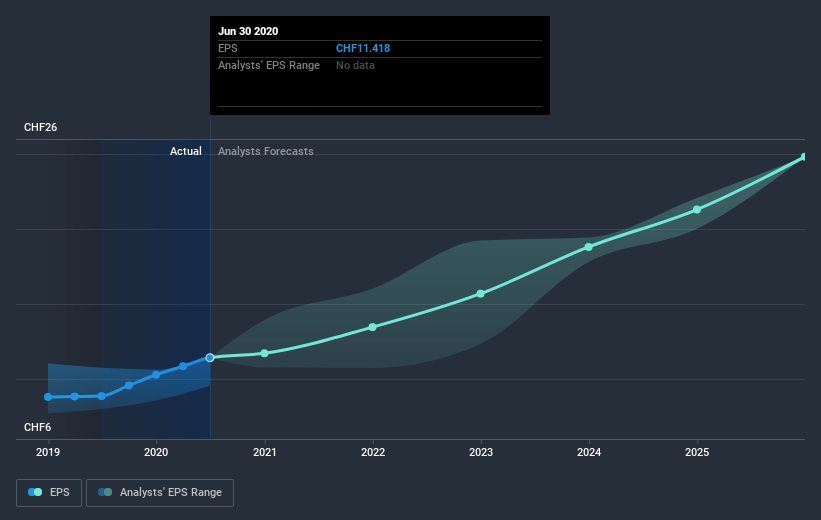Click the Jun 30 2020 tooltip date
This screenshot has height=520, width=821.
pyautogui.click(x=248, y=31)
